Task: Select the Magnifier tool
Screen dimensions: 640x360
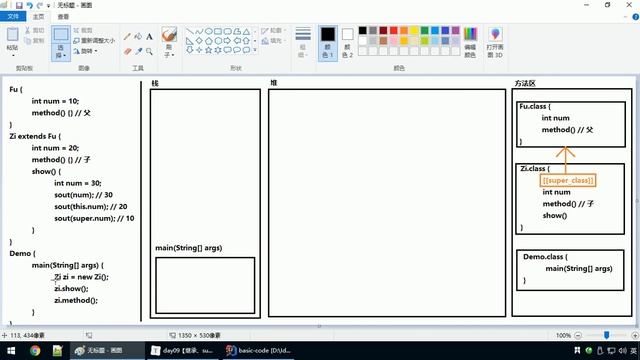Action: coord(149,51)
